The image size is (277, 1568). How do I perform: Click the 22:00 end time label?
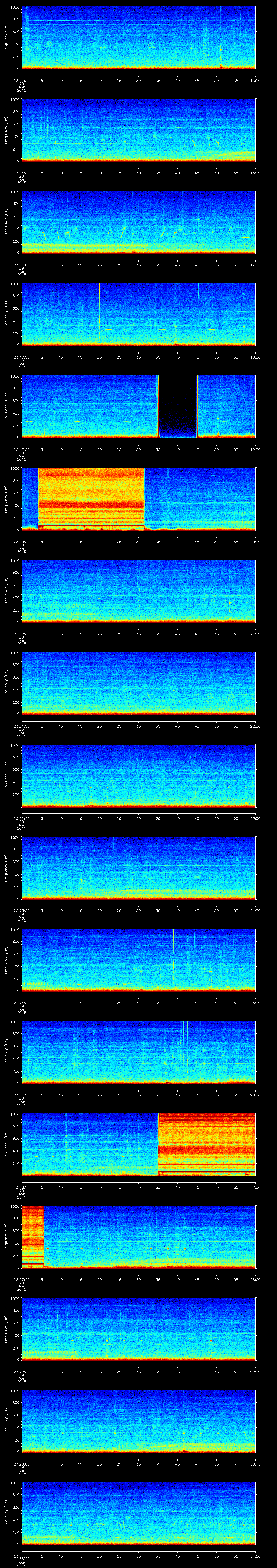[x=256, y=726]
